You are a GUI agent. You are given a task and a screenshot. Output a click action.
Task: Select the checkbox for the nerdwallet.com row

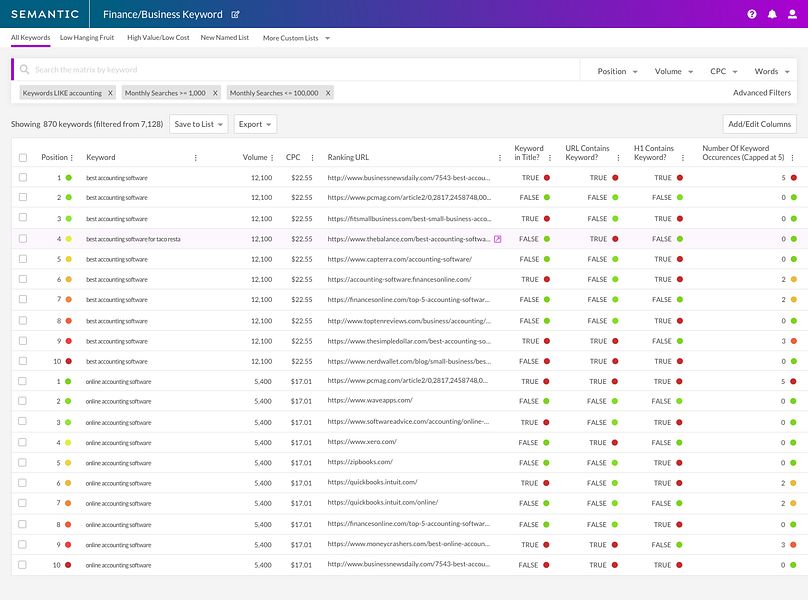(23, 361)
